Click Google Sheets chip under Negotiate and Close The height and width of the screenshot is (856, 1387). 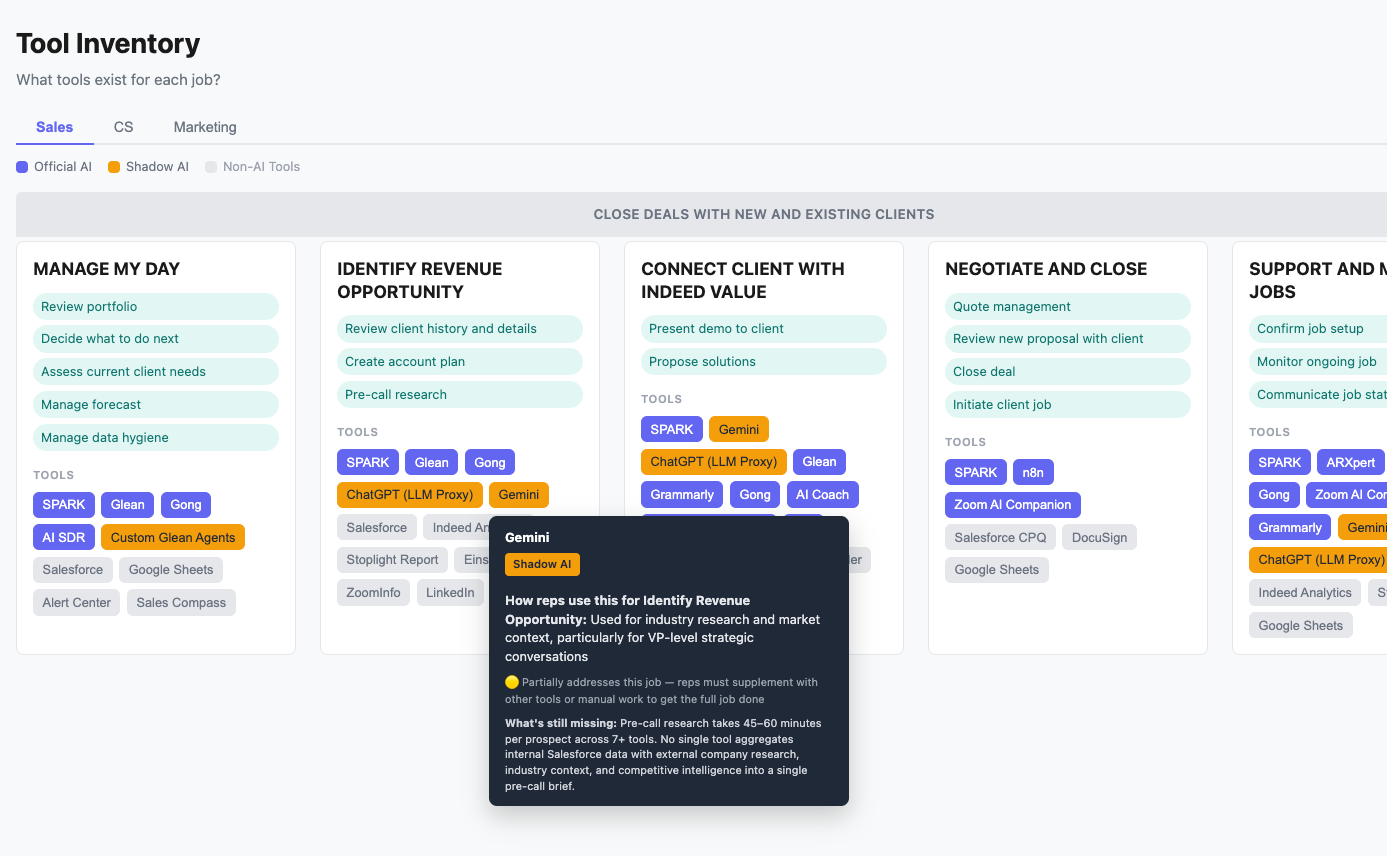click(x=997, y=570)
